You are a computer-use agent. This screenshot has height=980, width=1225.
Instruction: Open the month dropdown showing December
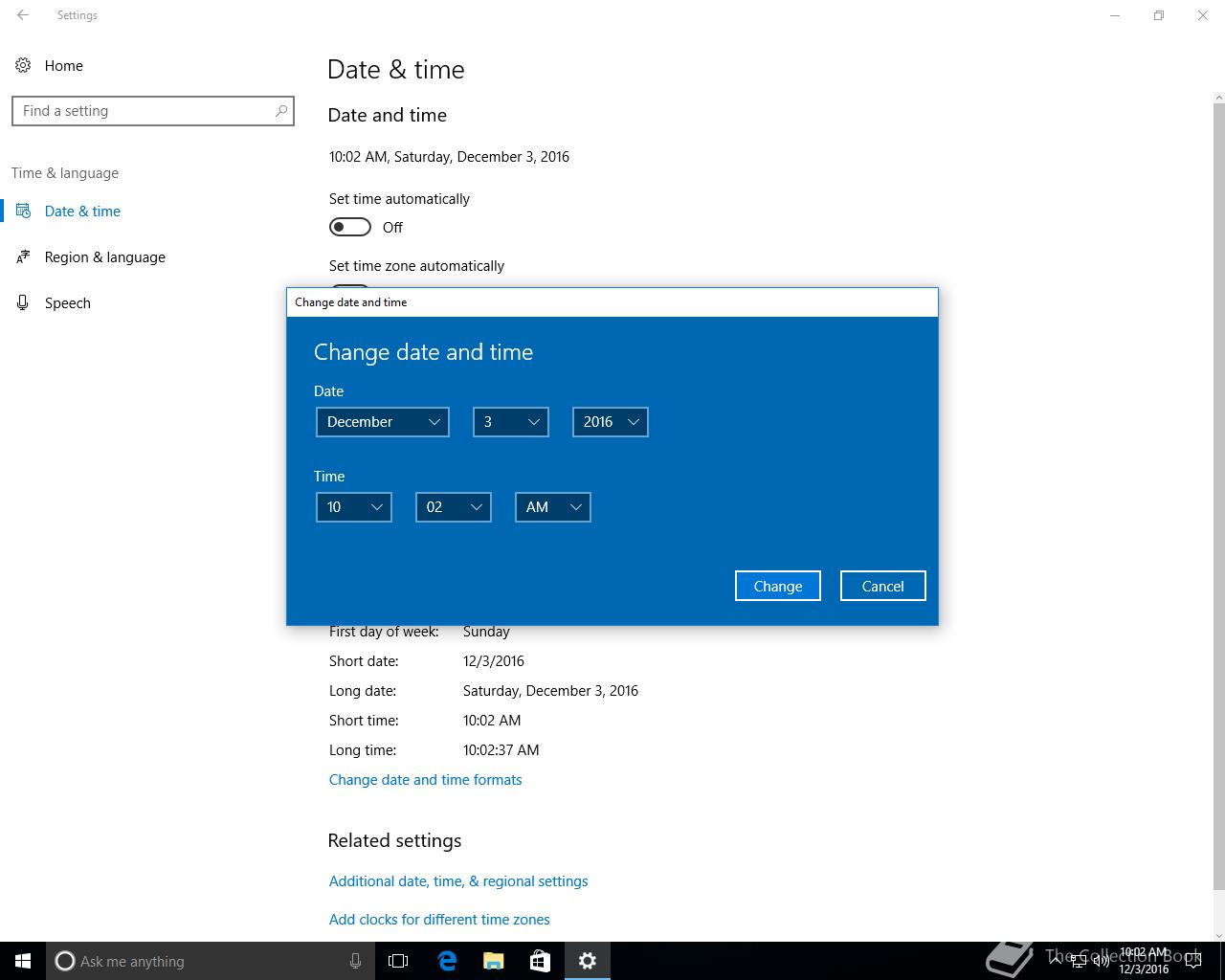coord(383,422)
